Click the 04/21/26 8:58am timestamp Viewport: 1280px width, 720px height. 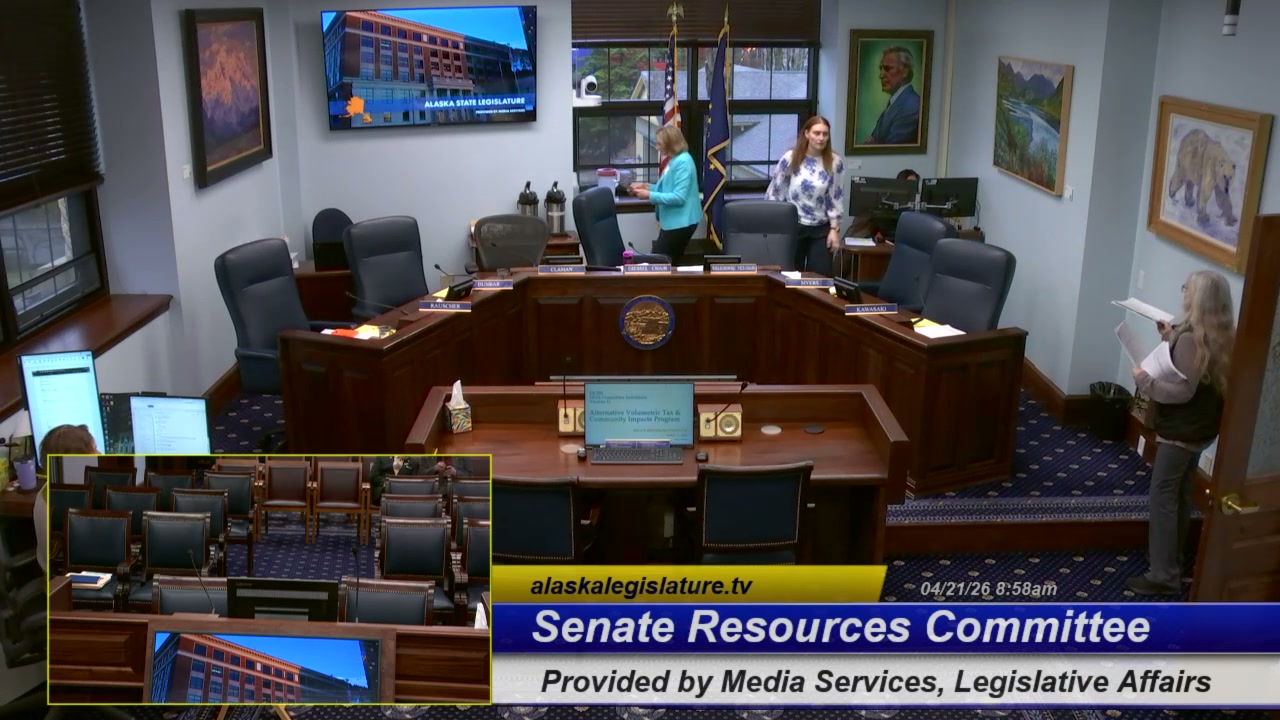point(988,589)
